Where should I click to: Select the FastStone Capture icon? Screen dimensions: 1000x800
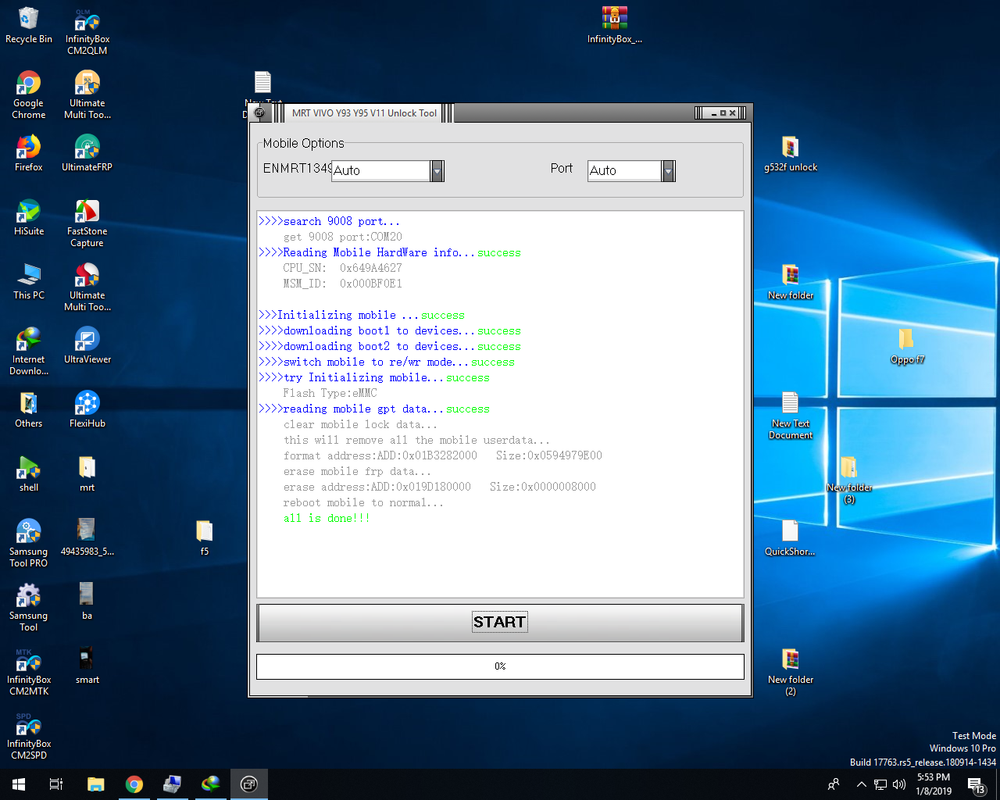click(87, 212)
